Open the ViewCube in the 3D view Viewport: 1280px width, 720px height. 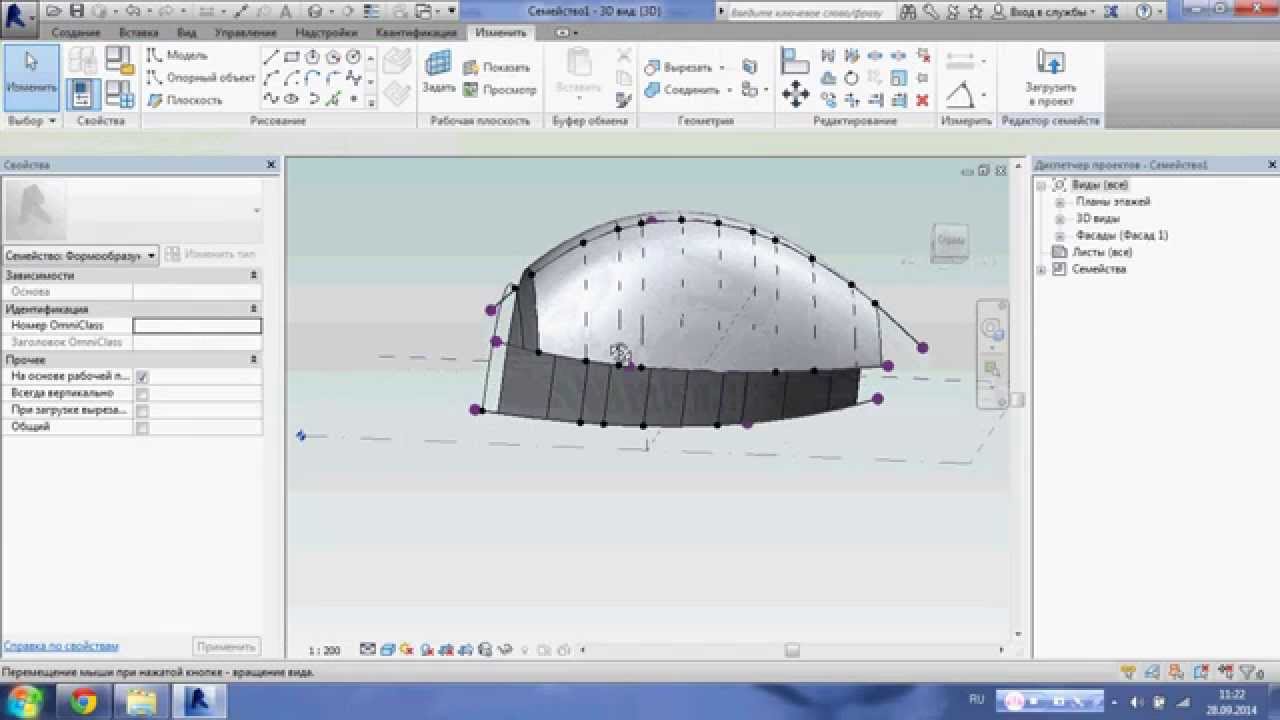950,241
